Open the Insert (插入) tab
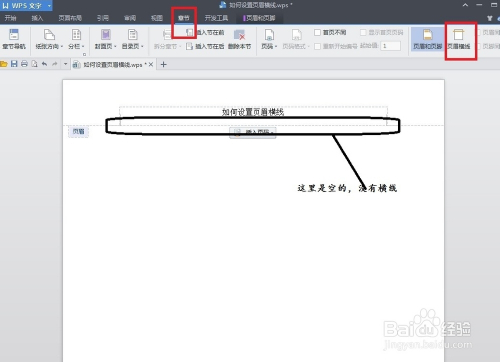 (37, 18)
